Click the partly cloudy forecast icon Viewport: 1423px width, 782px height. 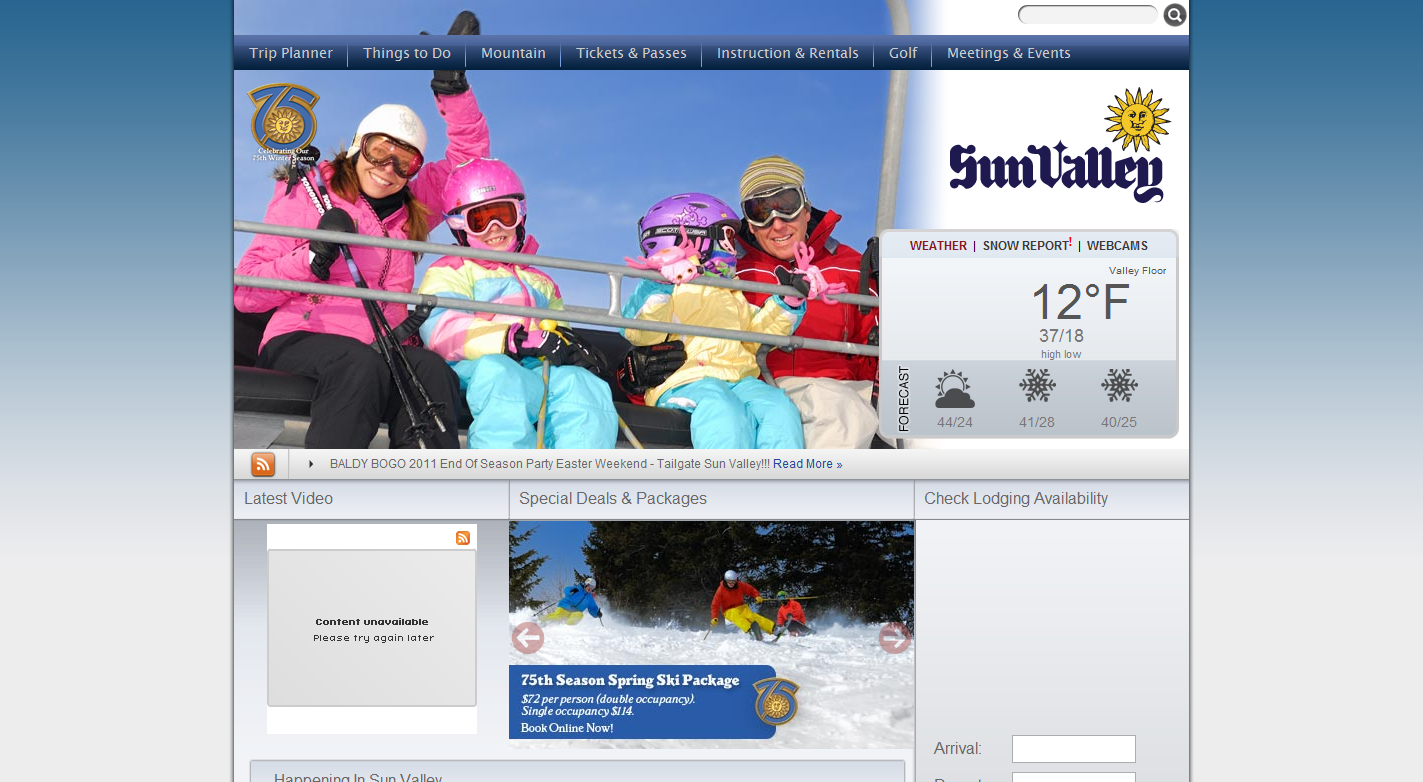pos(954,388)
